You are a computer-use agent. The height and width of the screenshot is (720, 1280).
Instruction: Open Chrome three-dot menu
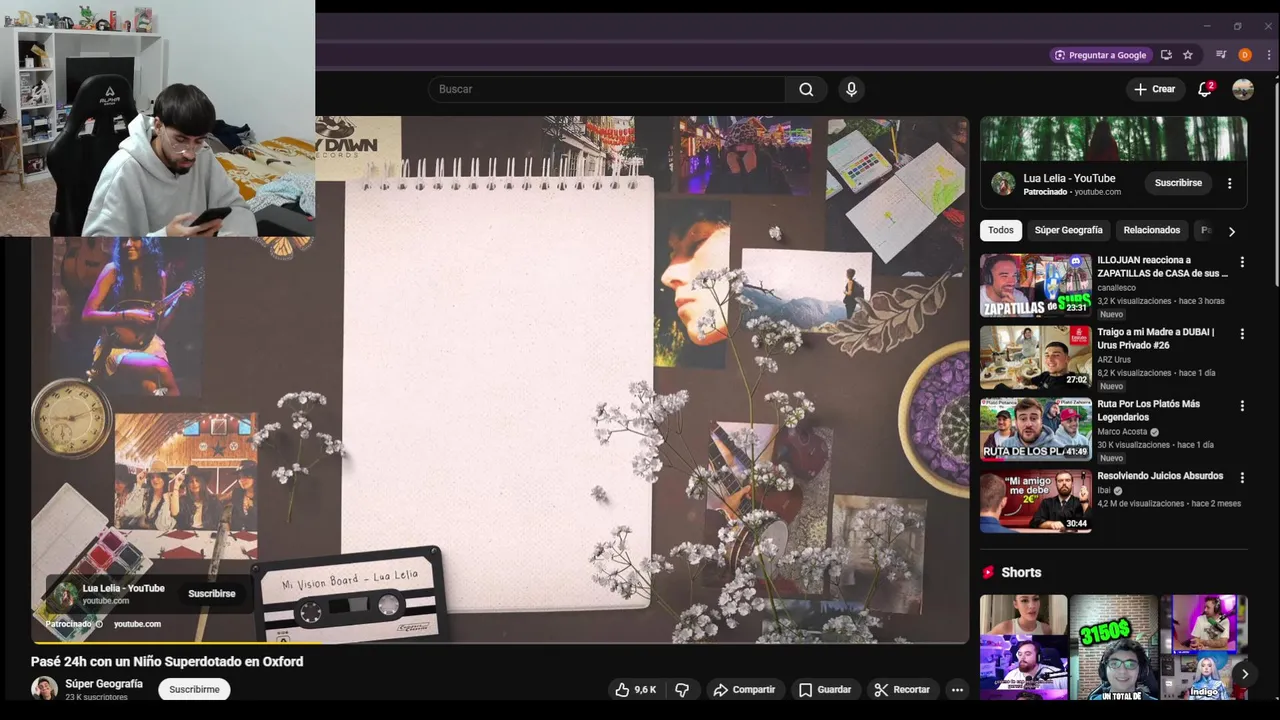pos(1268,55)
